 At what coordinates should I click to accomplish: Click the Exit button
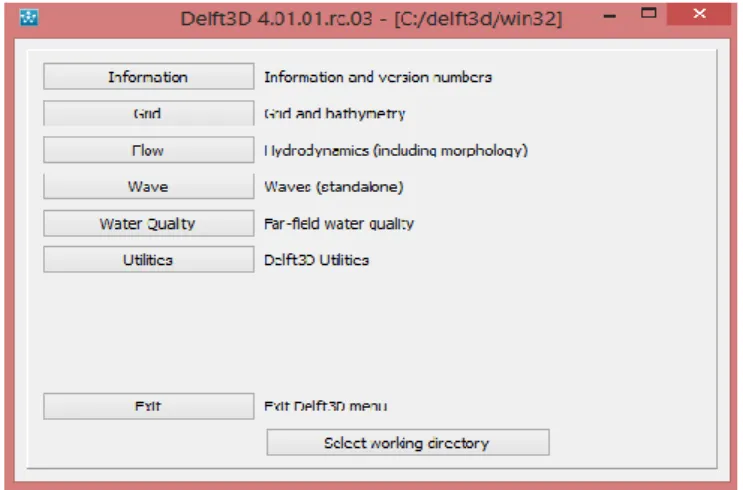[148, 406]
